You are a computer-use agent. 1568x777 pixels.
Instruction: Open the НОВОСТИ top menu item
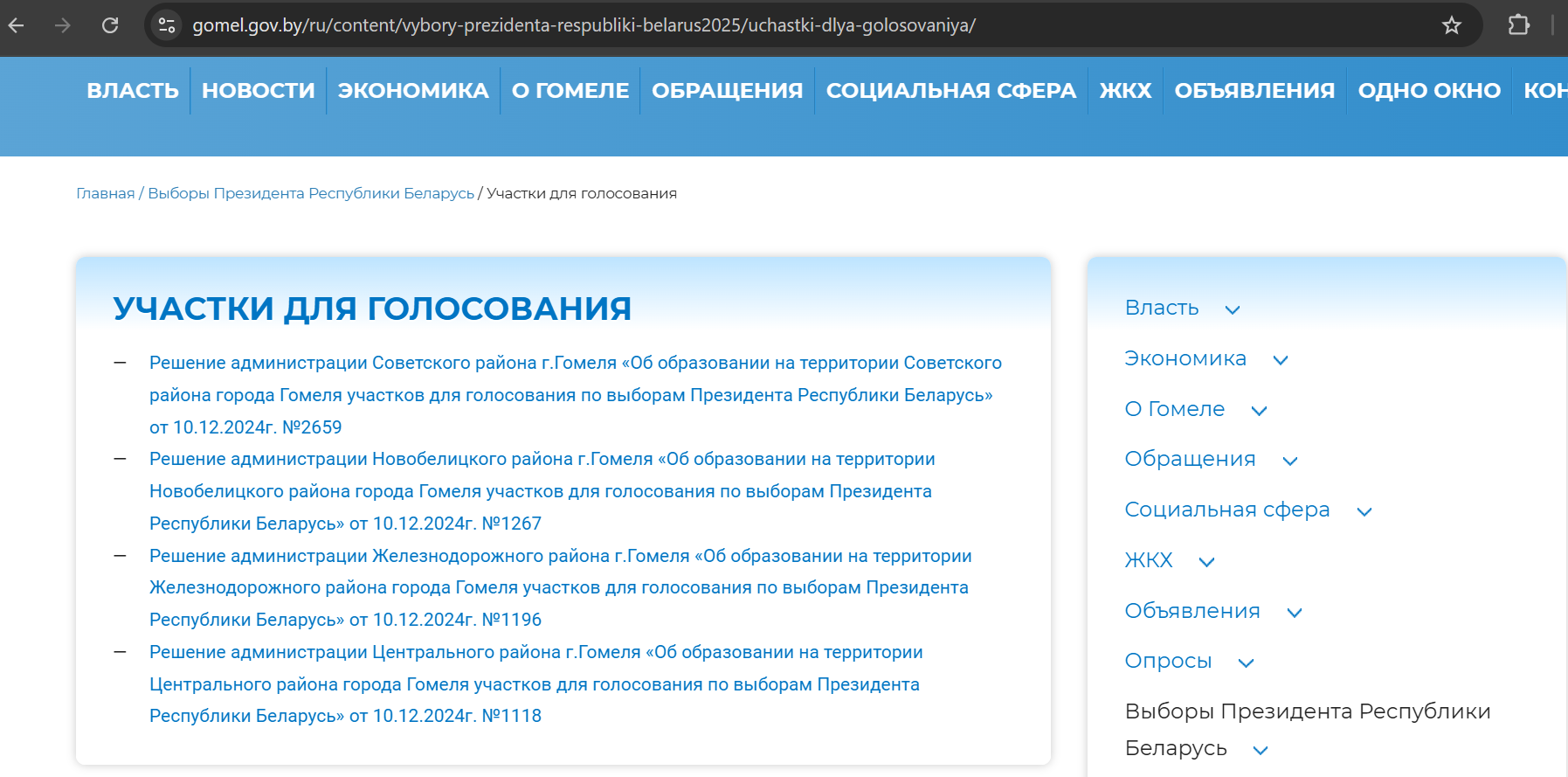click(x=258, y=90)
